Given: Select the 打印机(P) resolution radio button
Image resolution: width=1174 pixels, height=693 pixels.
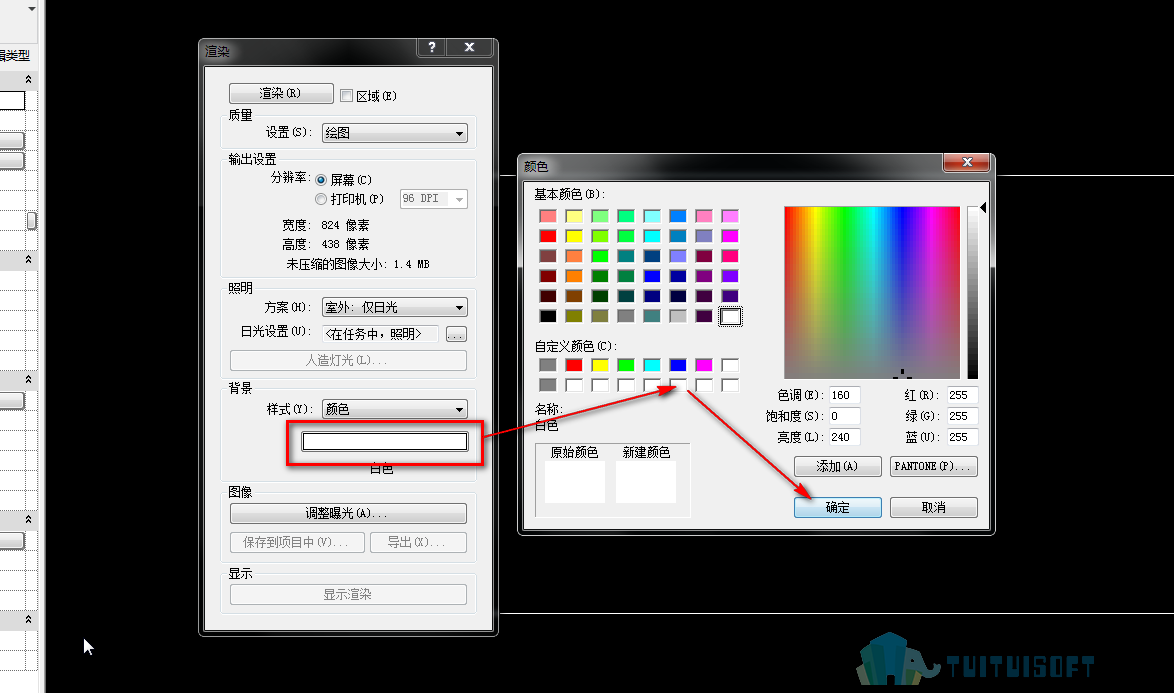Looking at the screenshot, I should coord(321,199).
